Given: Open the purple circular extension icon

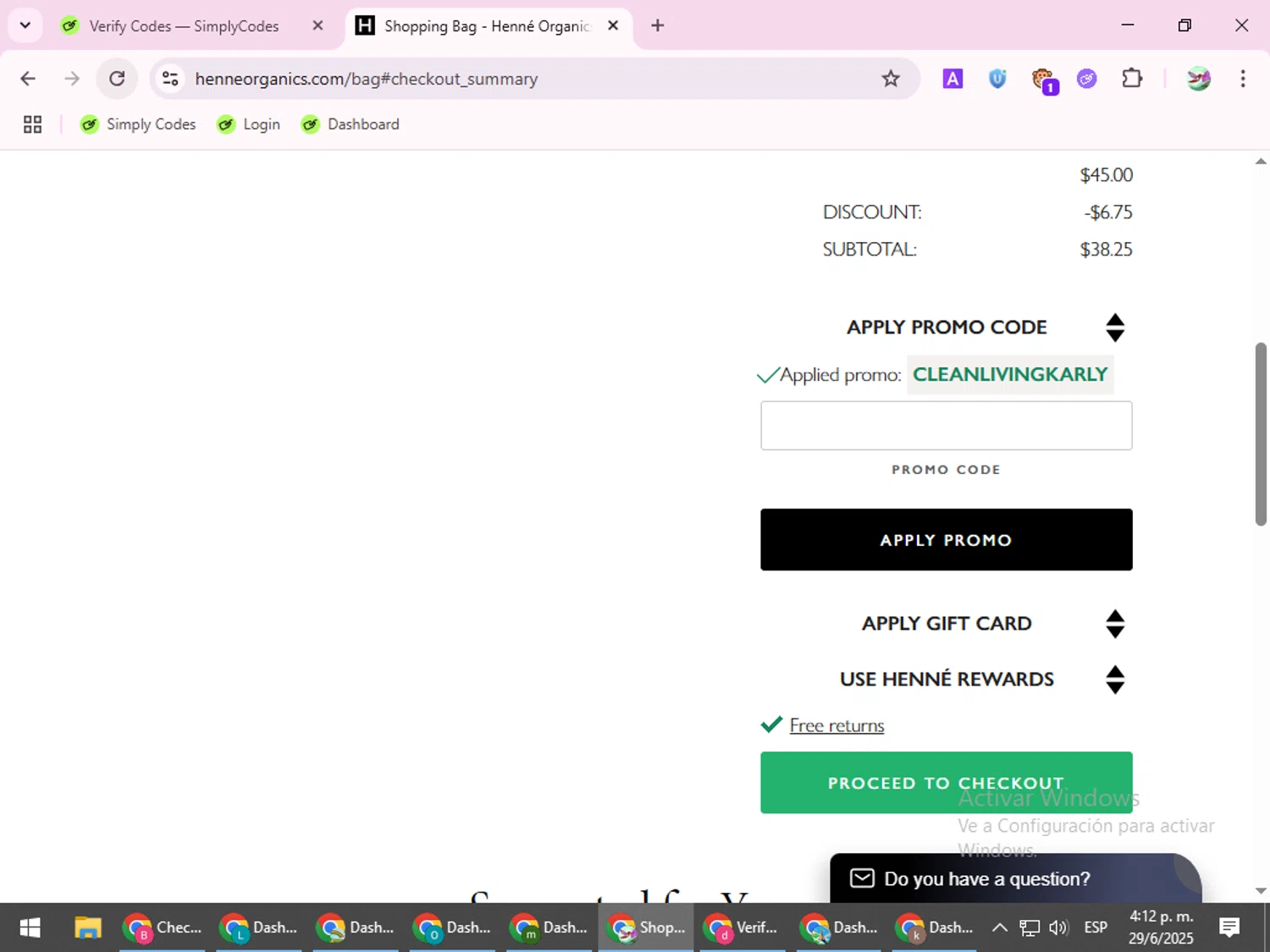Looking at the screenshot, I should pos(1087,79).
